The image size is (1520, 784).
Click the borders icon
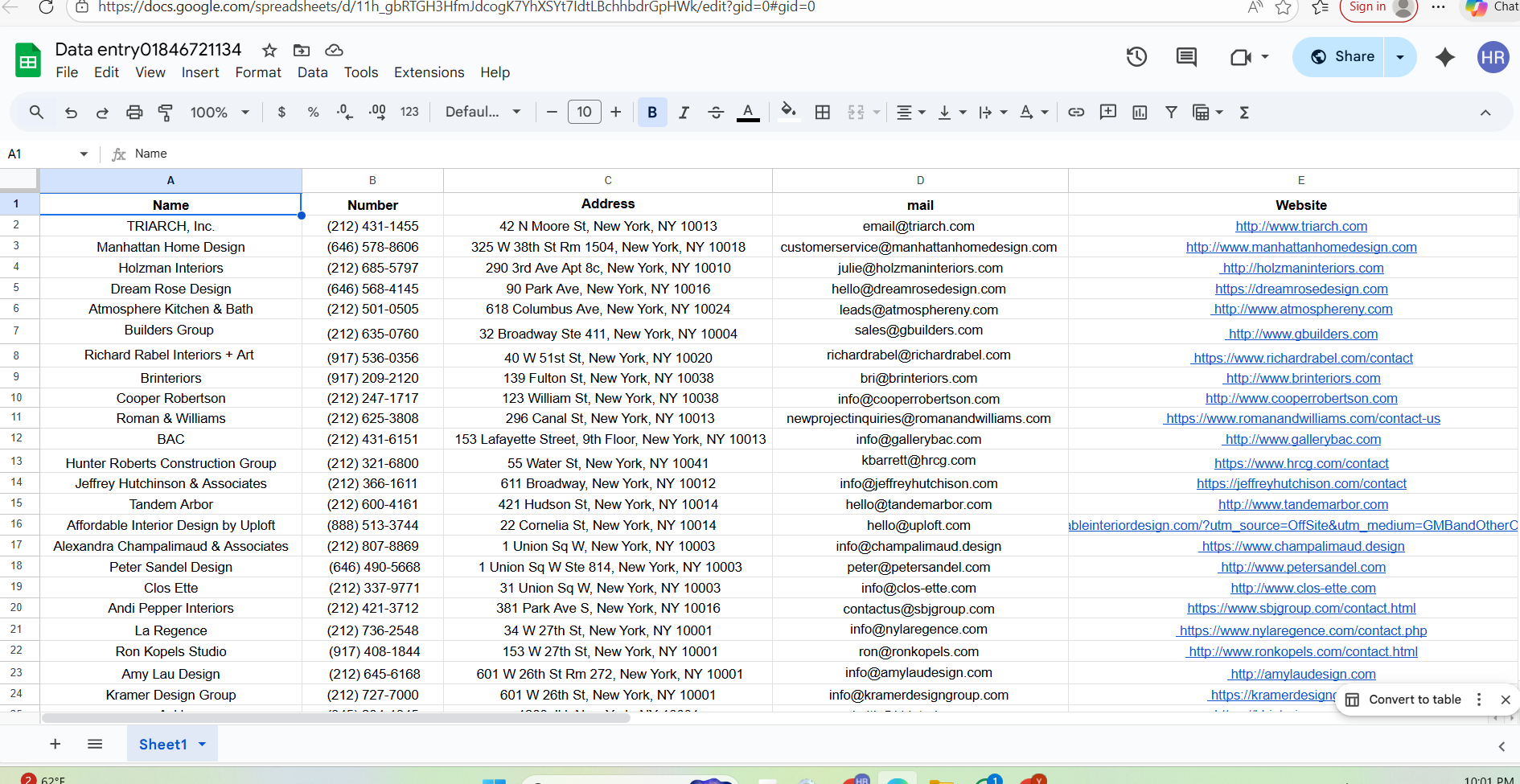(x=822, y=113)
